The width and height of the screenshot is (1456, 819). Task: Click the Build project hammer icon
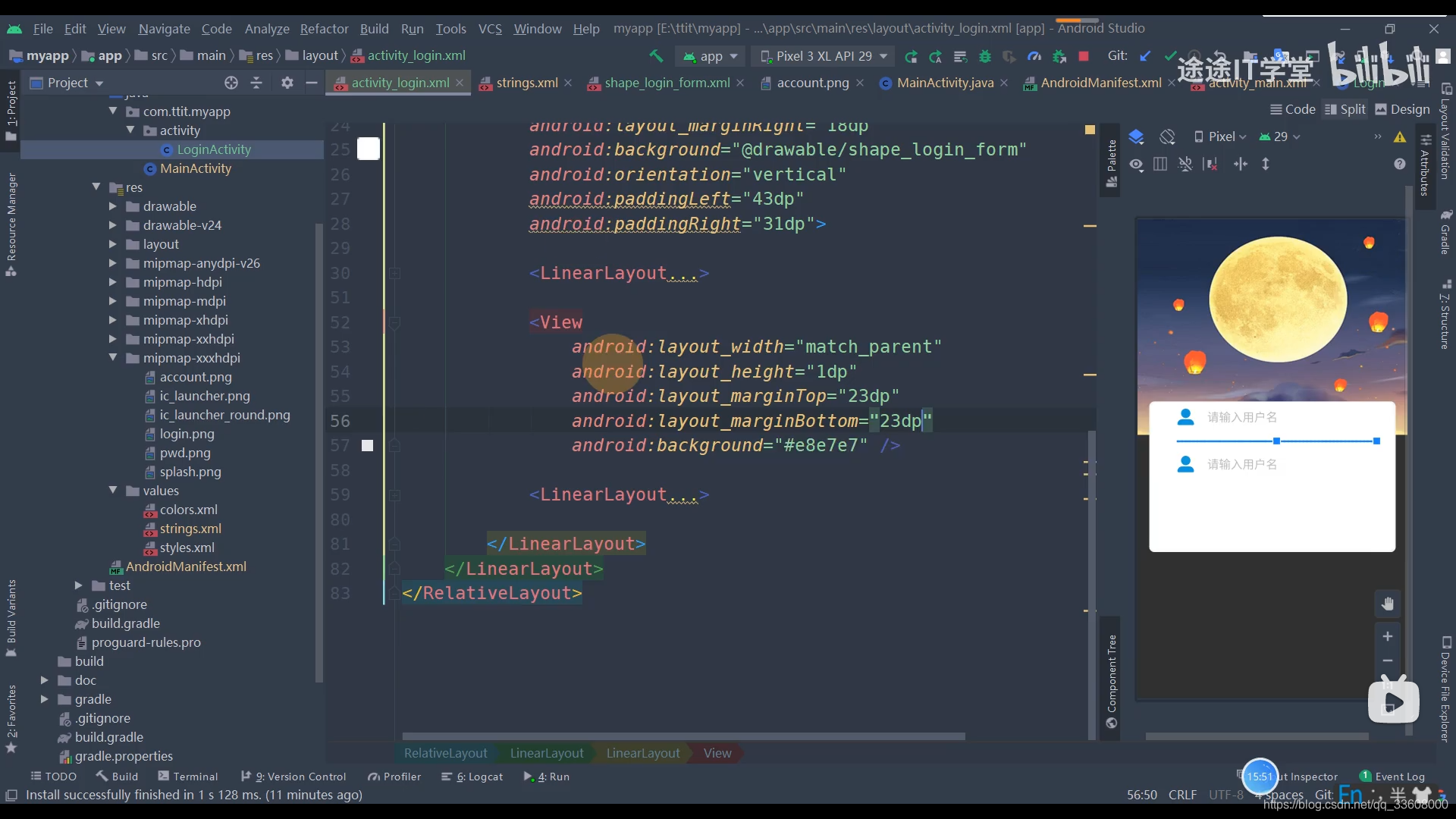tap(657, 55)
